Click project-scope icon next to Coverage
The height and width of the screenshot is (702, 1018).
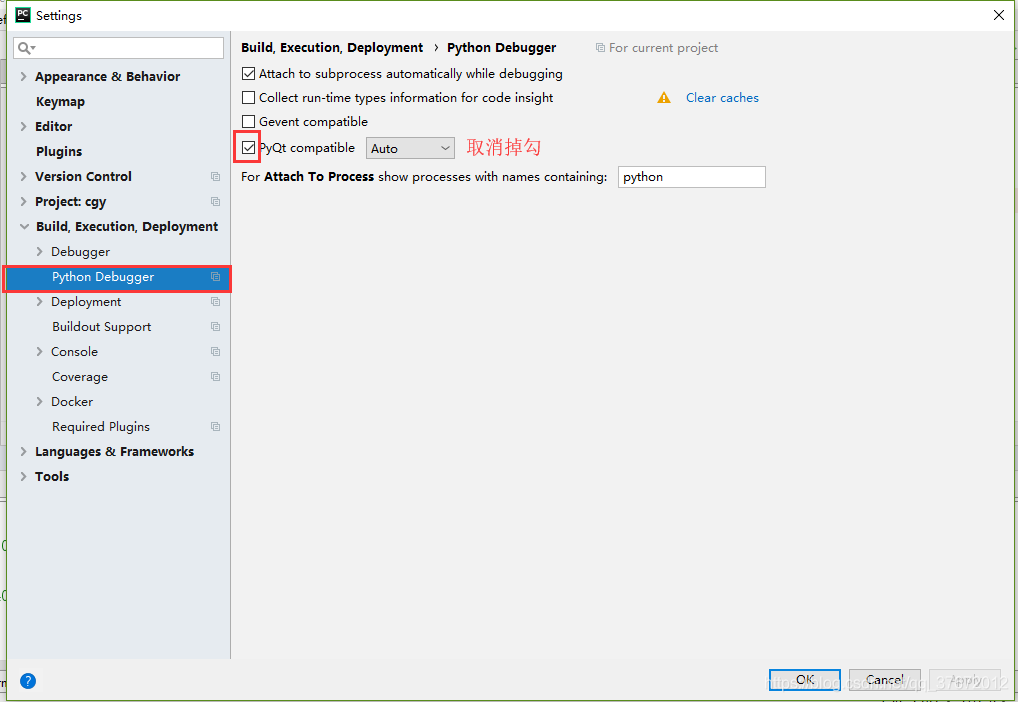click(x=216, y=377)
